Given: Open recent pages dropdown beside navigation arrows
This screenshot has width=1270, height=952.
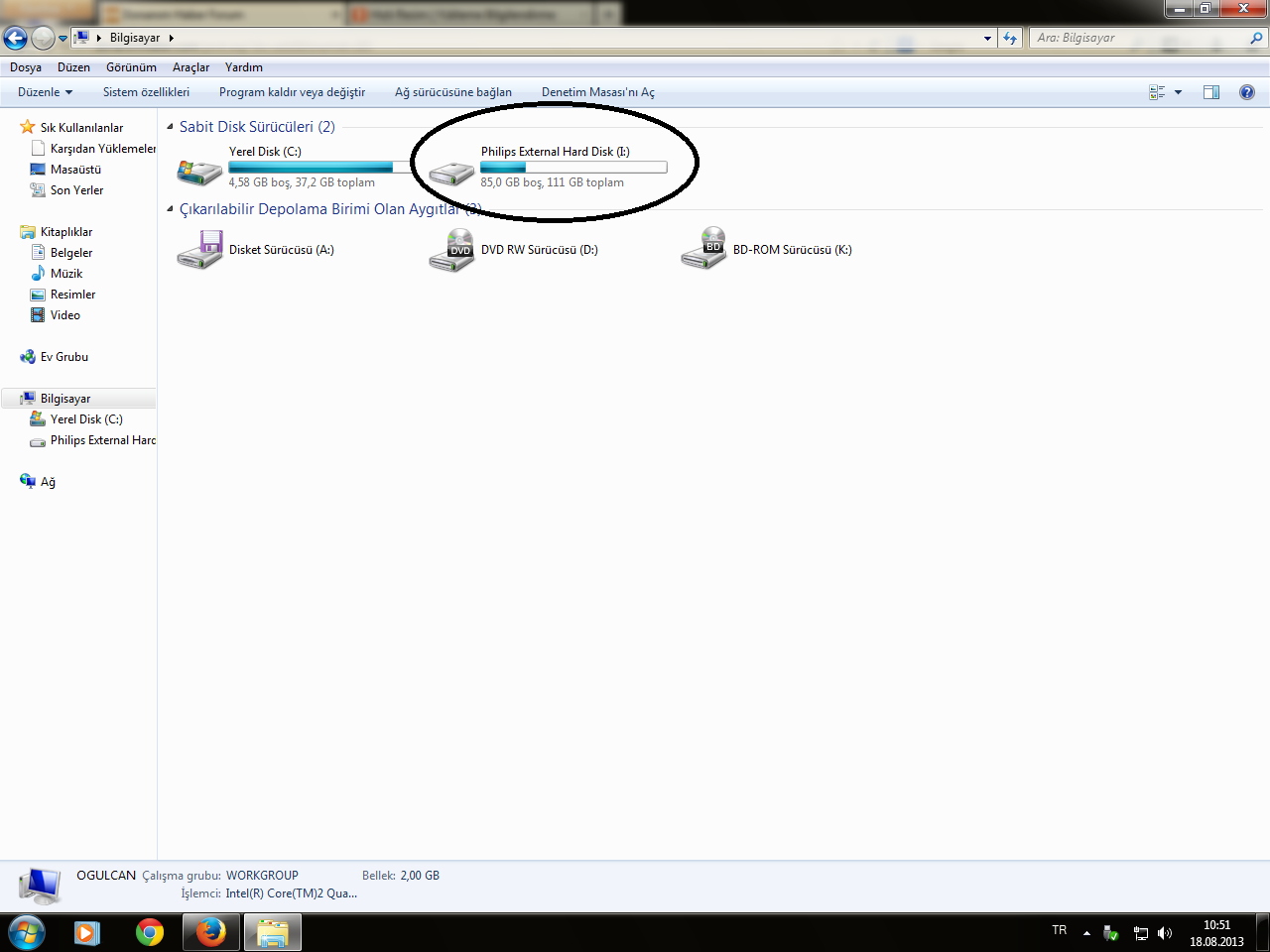Looking at the screenshot, I should pyautogui.click(x=63, y=39).
